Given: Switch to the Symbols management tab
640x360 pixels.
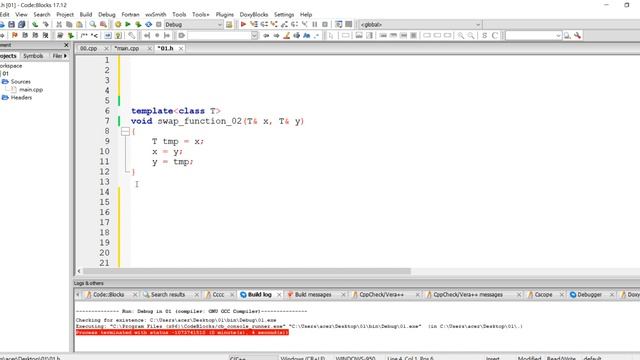Looking at the screenshot, I should coord(33,56).
